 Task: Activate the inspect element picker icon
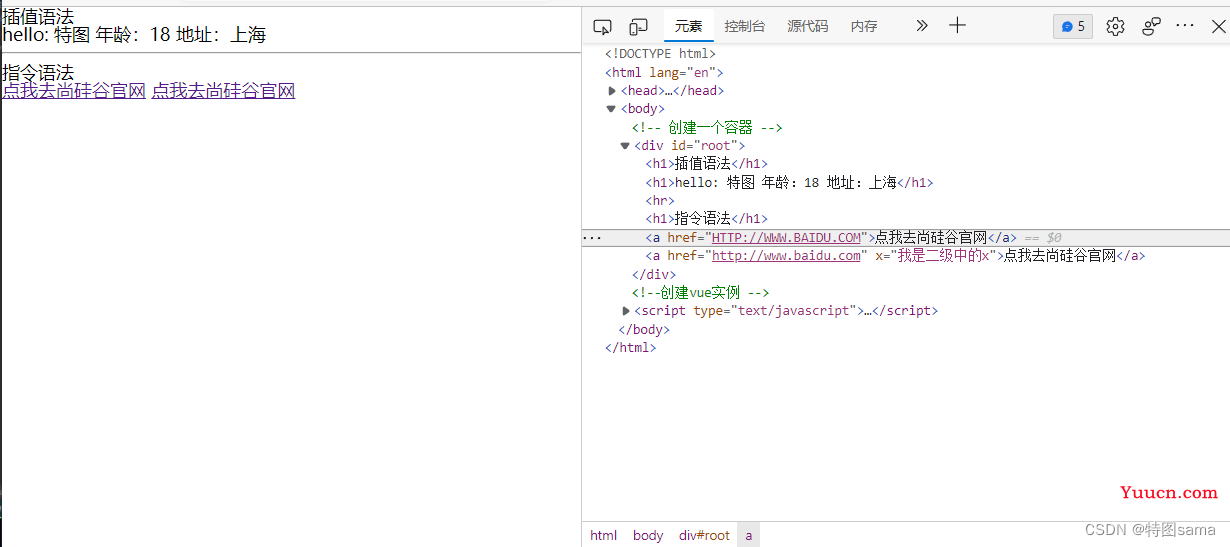(602, 26)
